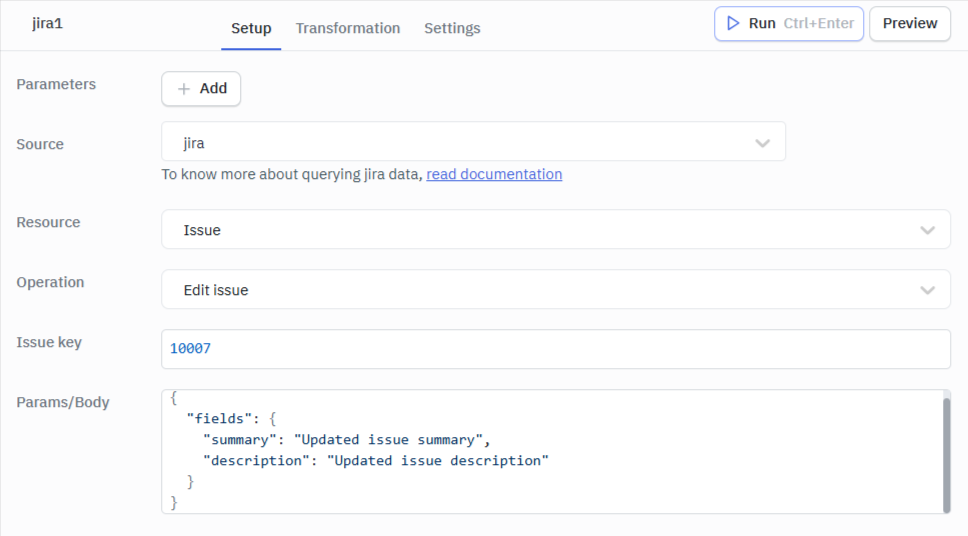Open the Source dropdown chevron

click(x=762, y=143)
